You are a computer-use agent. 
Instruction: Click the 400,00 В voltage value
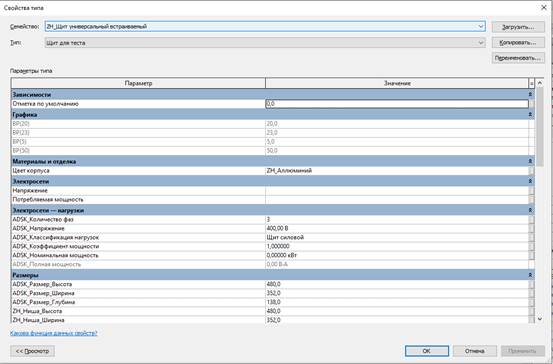click(x=397, y=229)
